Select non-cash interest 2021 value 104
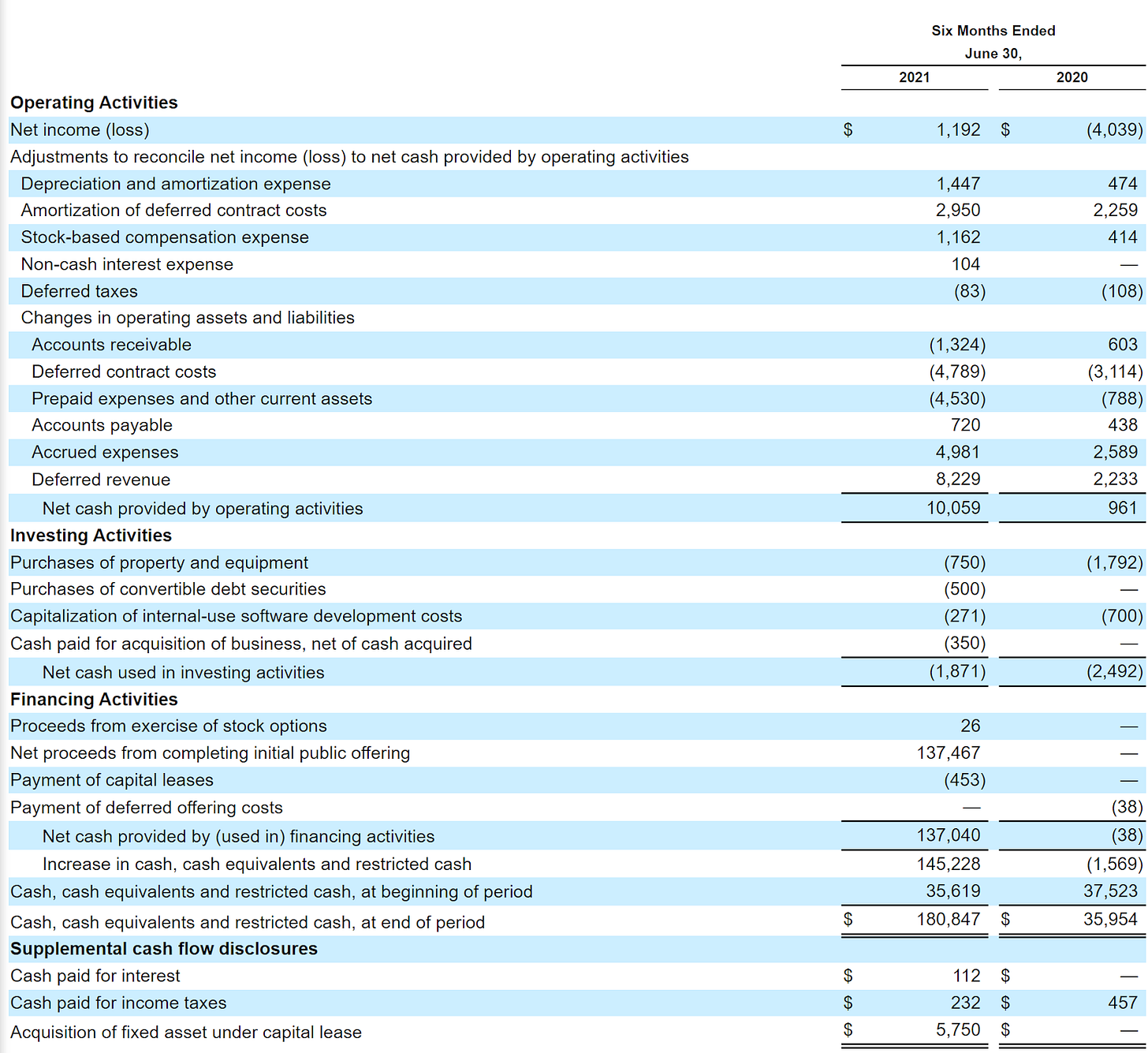 point(966,264)
